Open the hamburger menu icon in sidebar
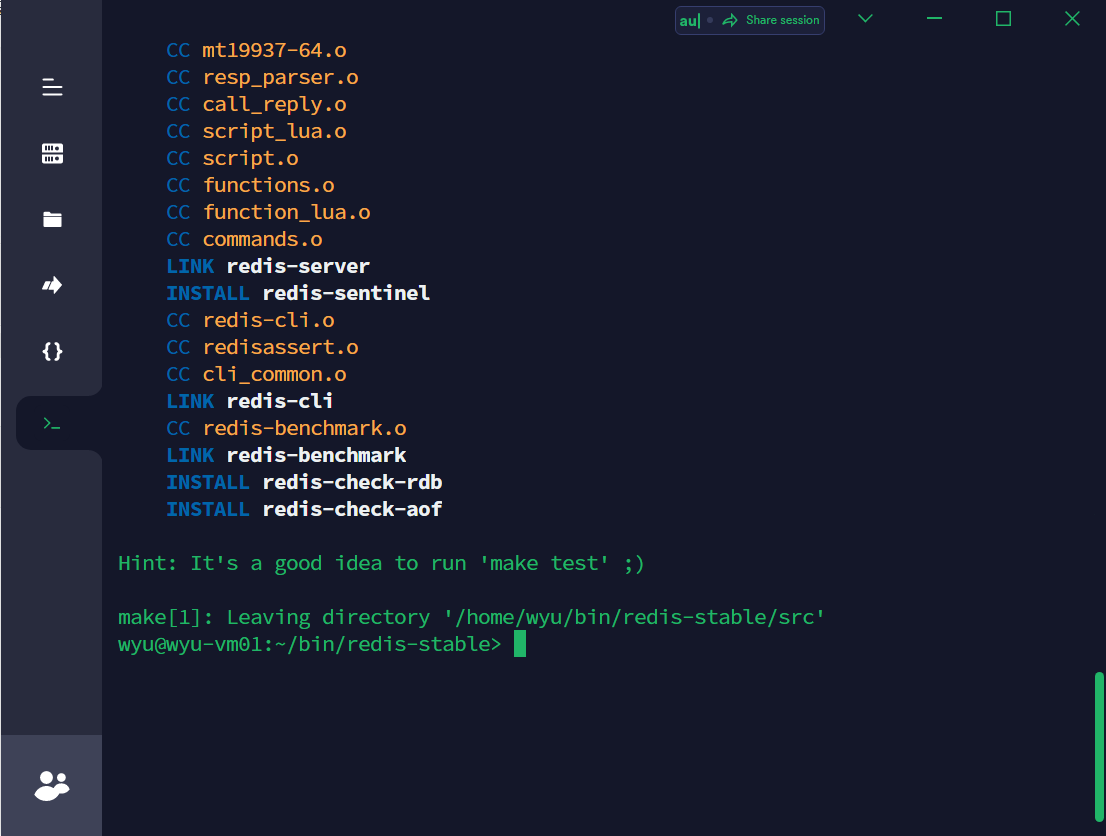Viewport: 1106px width, 836px height. coord(52,87)
